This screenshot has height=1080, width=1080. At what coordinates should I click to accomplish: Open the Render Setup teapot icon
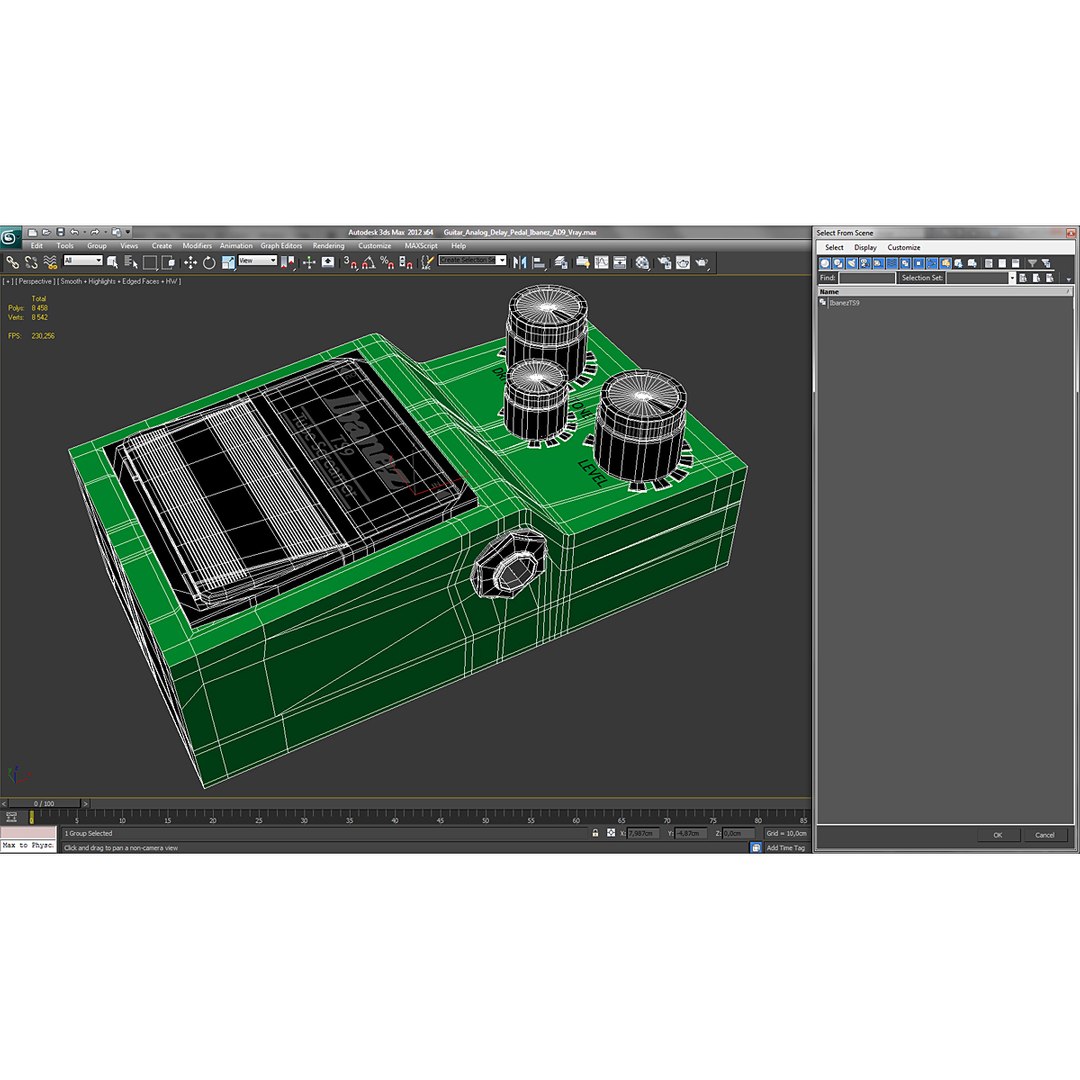[664, 262]
